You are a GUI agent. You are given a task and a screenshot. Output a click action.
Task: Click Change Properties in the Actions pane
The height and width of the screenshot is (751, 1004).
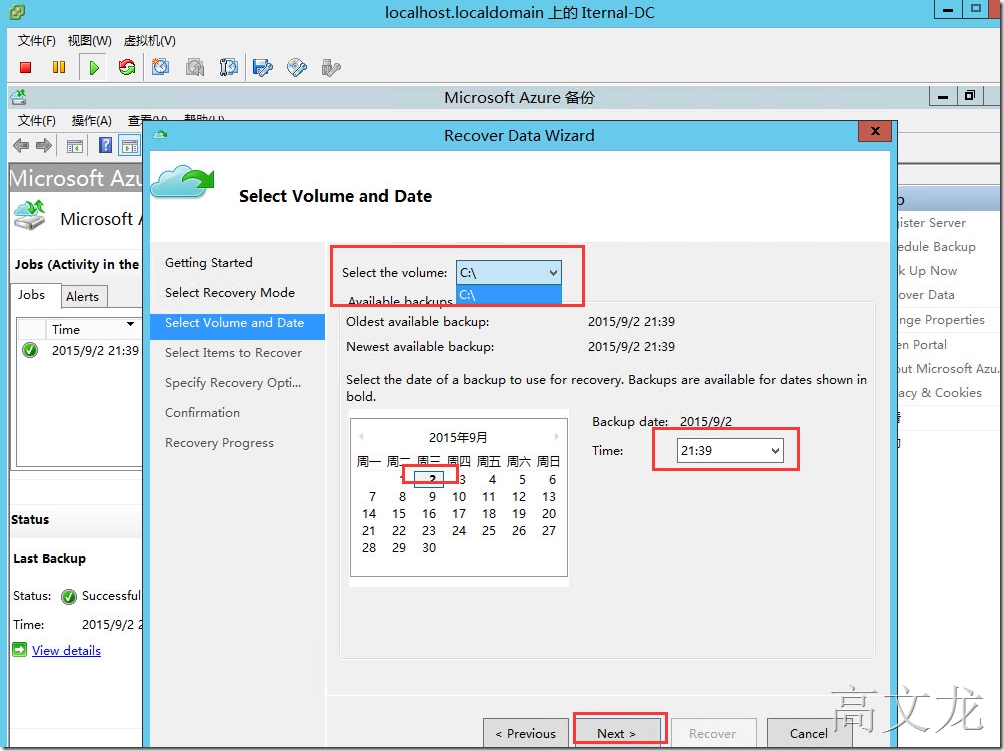941,319
